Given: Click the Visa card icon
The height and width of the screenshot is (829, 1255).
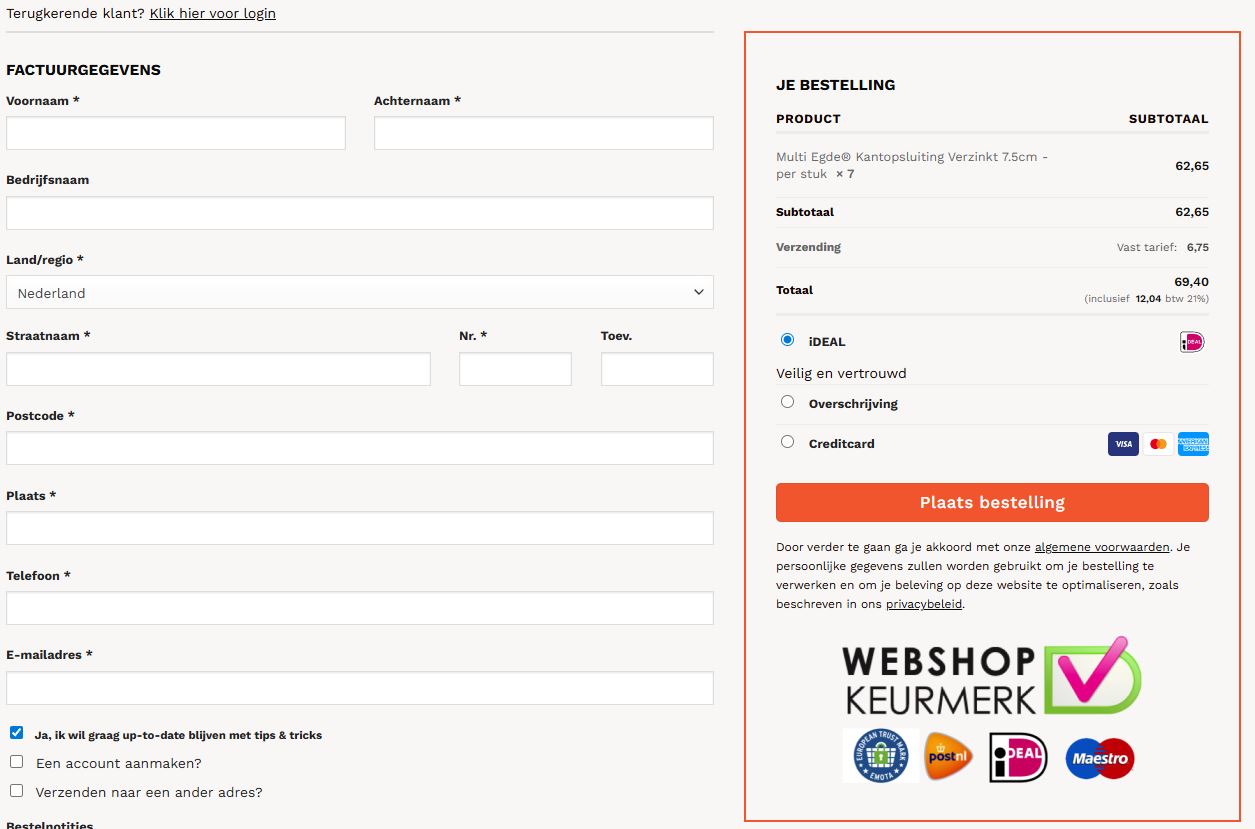Looking at the screenshot, I should point(1123,444).
